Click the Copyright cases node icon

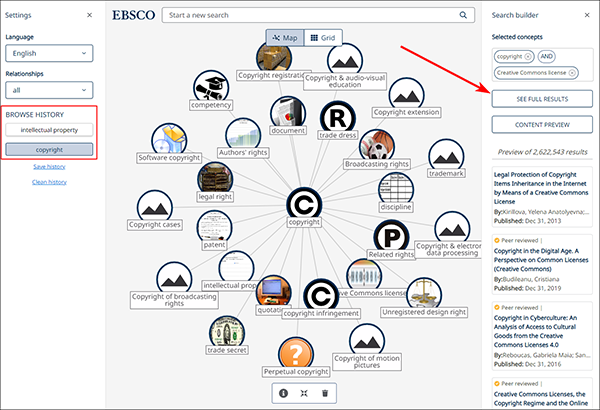[155, 207]
